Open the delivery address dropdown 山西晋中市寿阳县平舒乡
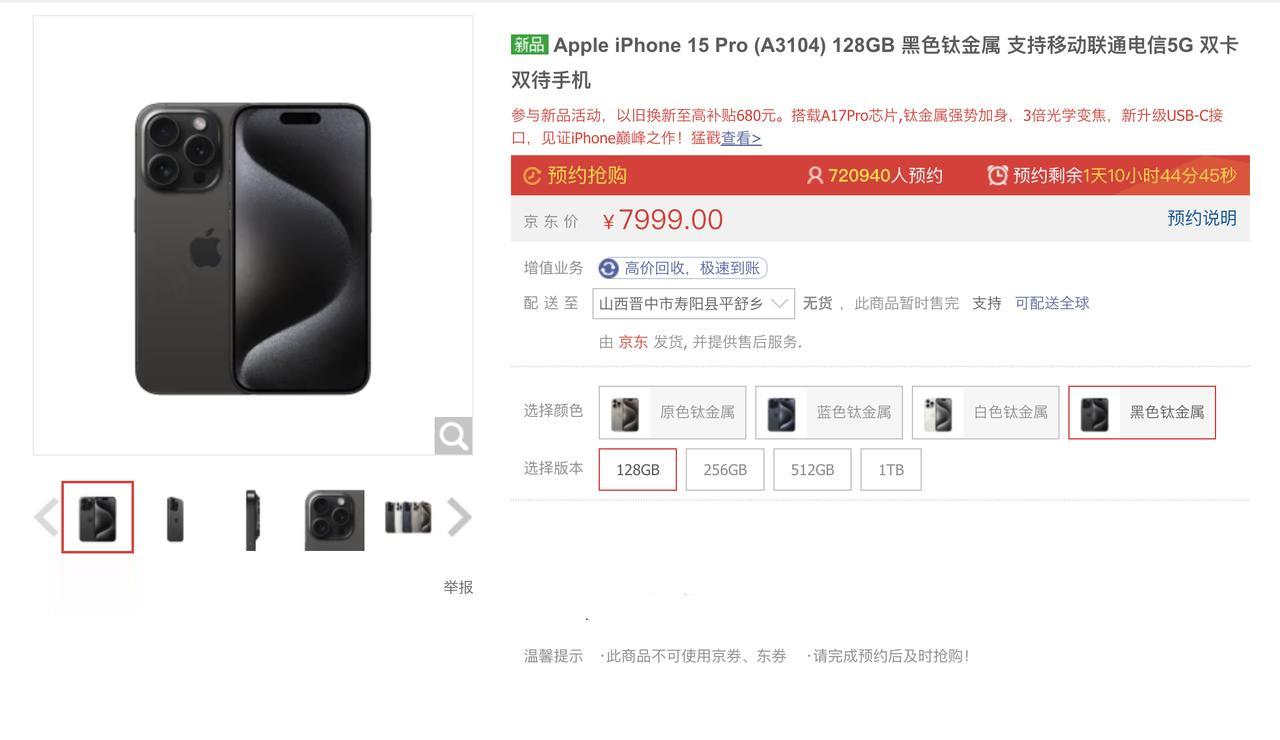 tap(694, 303)
